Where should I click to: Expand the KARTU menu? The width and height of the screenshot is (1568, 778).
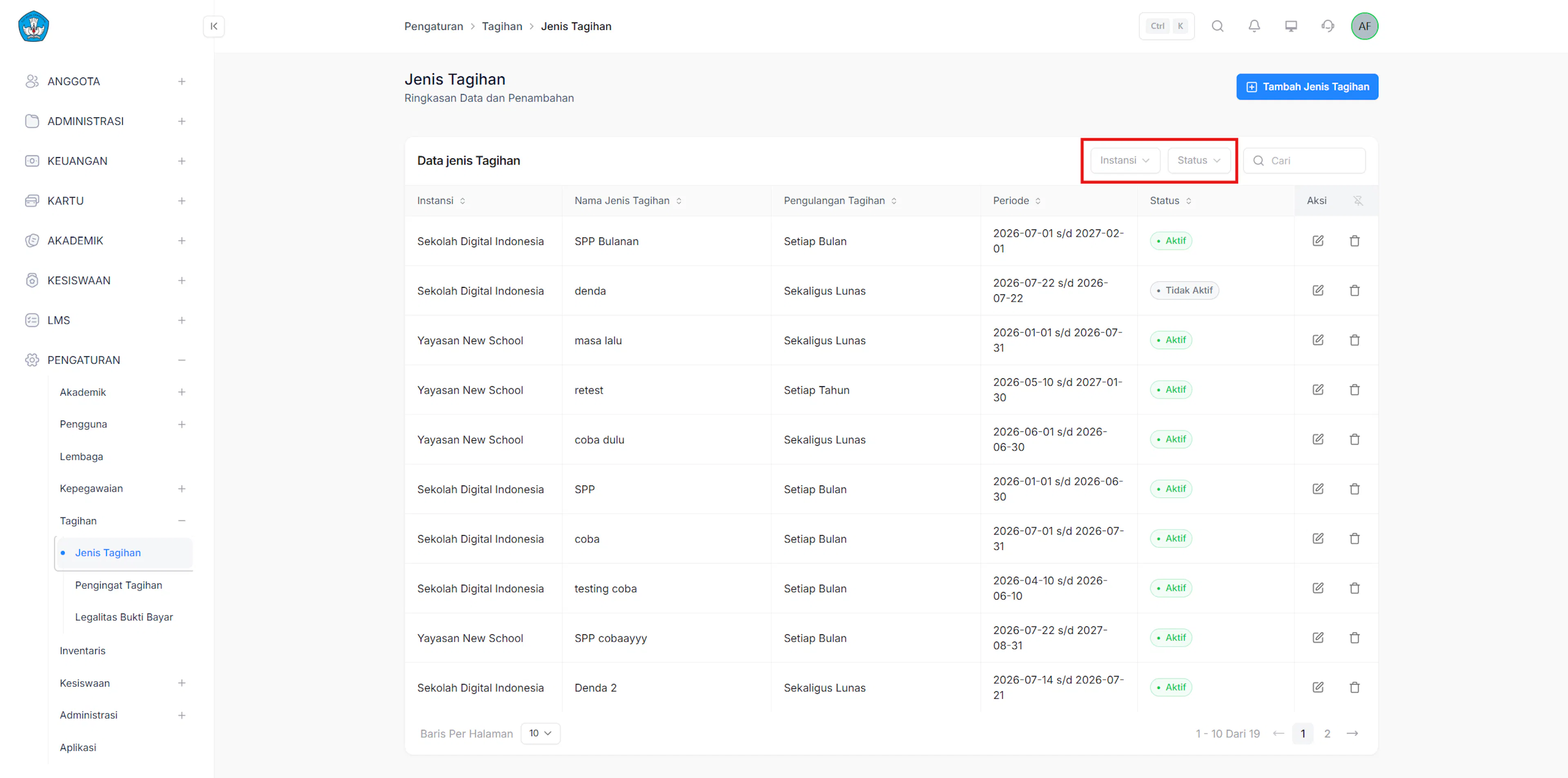click(x=181, y=201)
